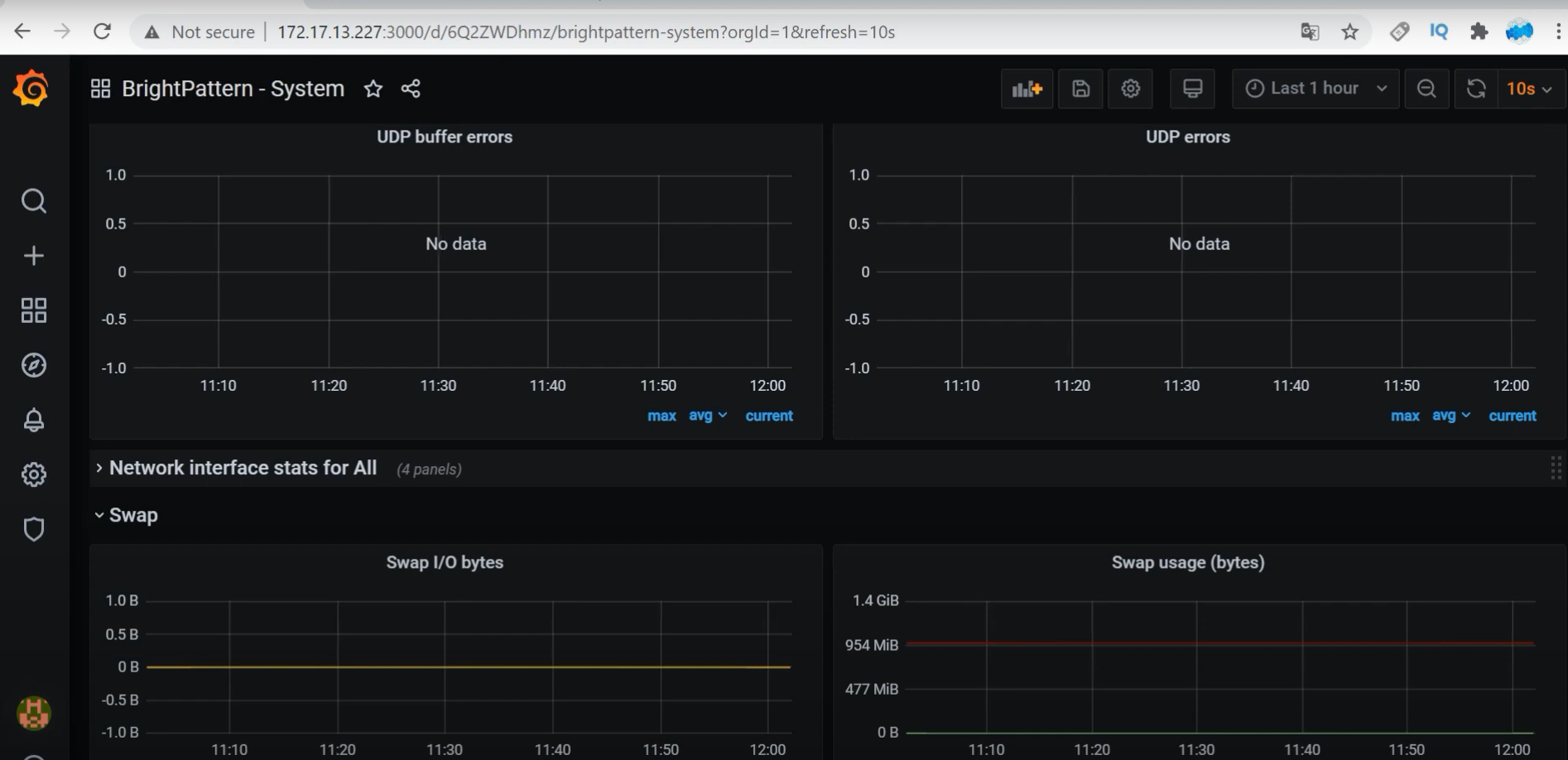Open the Server Admin shield icon

34,529
